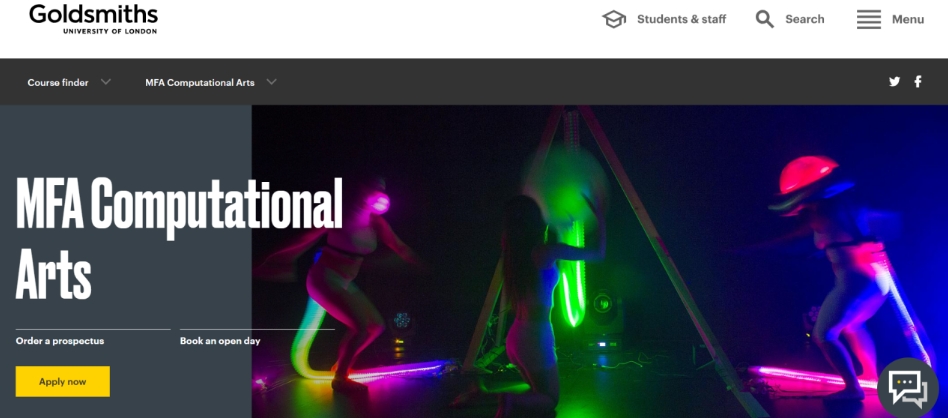Open the hamburger menu icon
This screenshot has height=418, width=948.
pyautogui.click(x=869, y=19)
